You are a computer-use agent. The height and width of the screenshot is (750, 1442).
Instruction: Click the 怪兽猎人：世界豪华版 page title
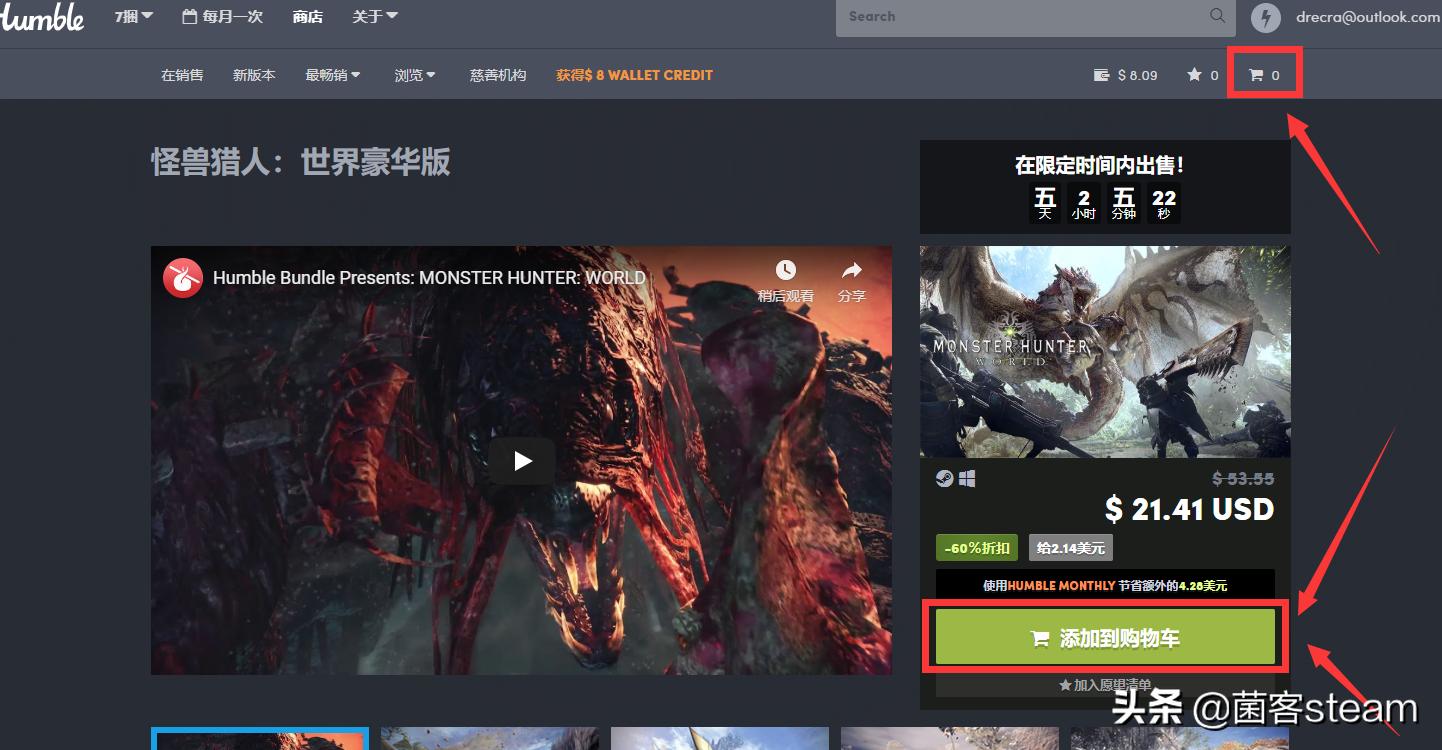[301, 162]
